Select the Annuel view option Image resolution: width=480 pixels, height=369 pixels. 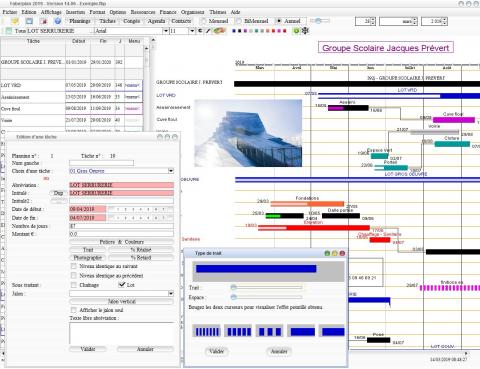click(x=279, y=21)
